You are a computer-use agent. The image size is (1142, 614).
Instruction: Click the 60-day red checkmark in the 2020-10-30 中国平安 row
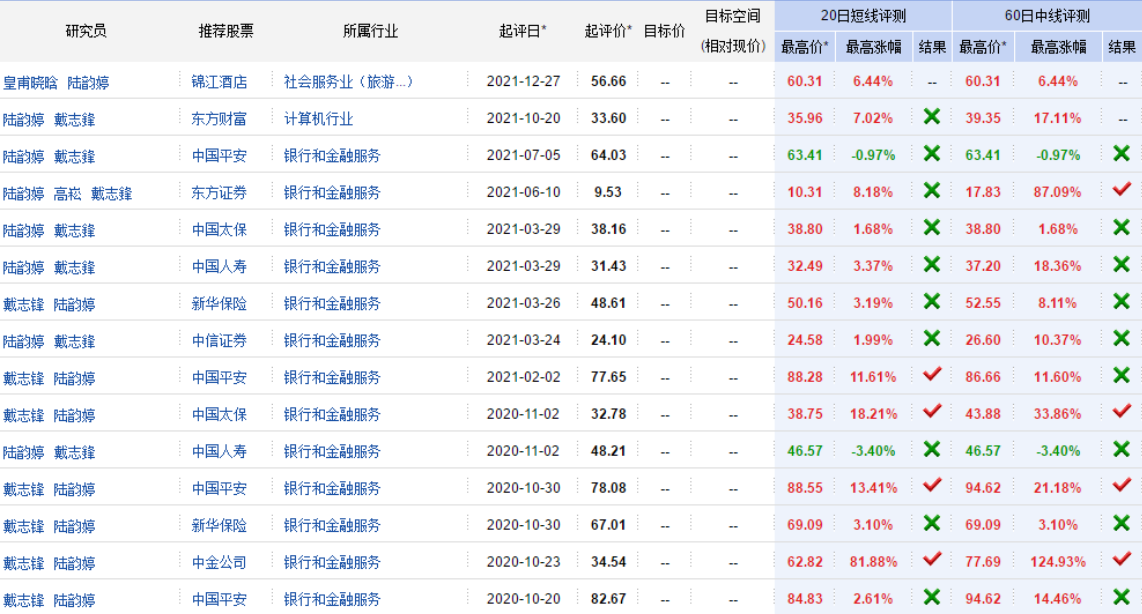(x=1121, y=486)
